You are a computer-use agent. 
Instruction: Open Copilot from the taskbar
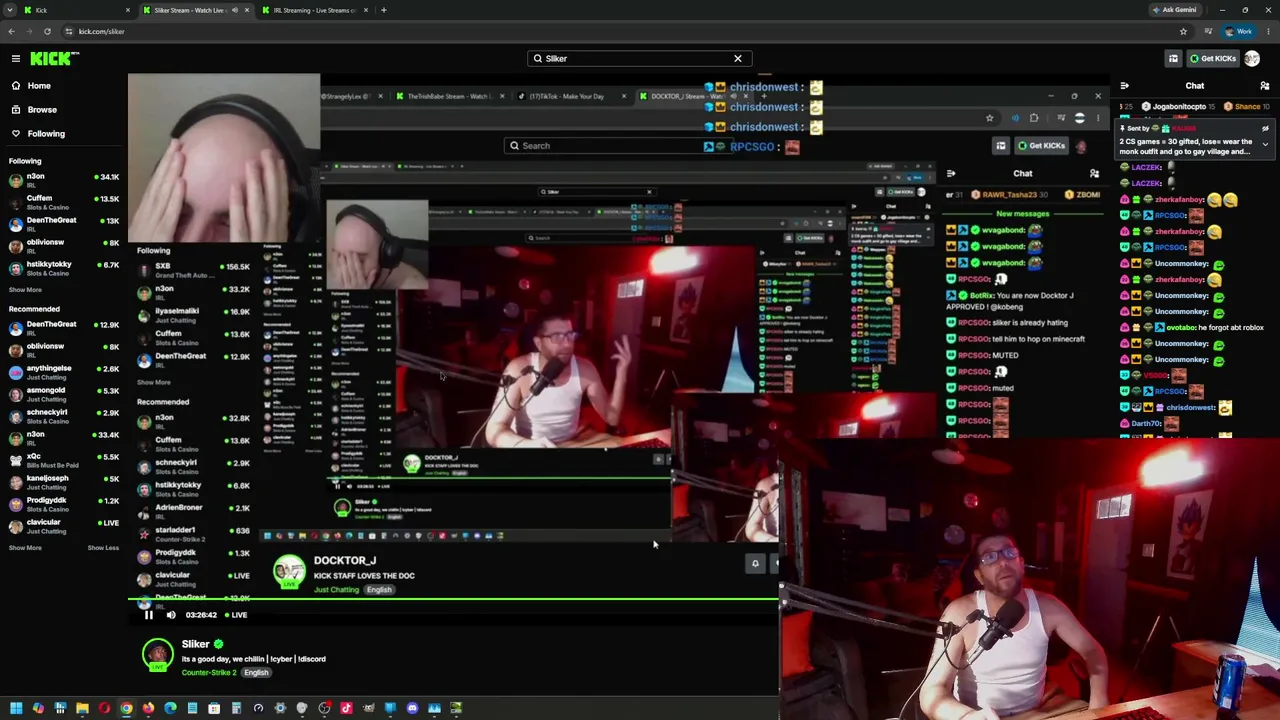(x=38, y=708)
